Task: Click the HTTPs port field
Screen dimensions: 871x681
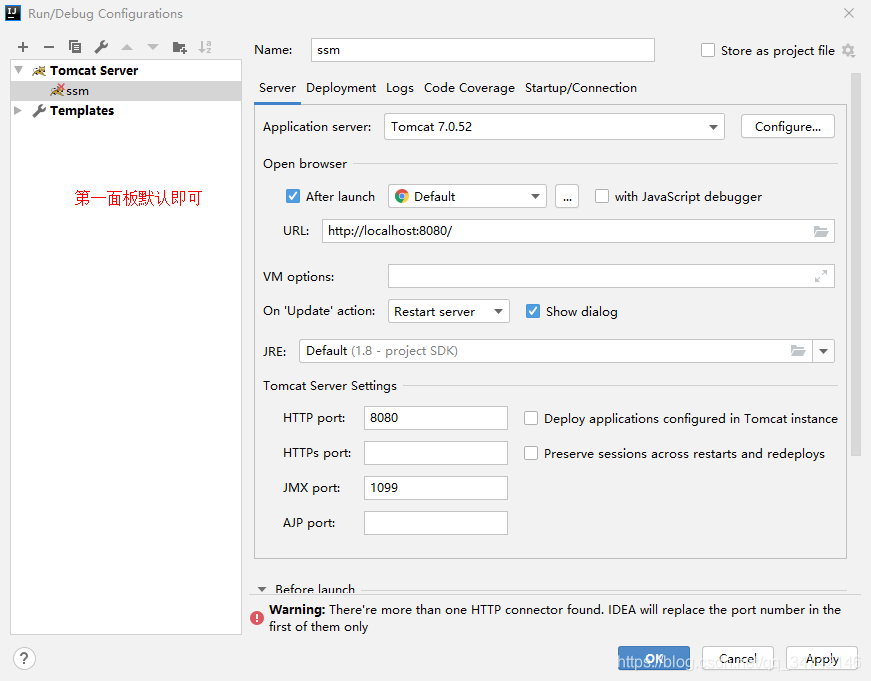Action: (436, 453)
